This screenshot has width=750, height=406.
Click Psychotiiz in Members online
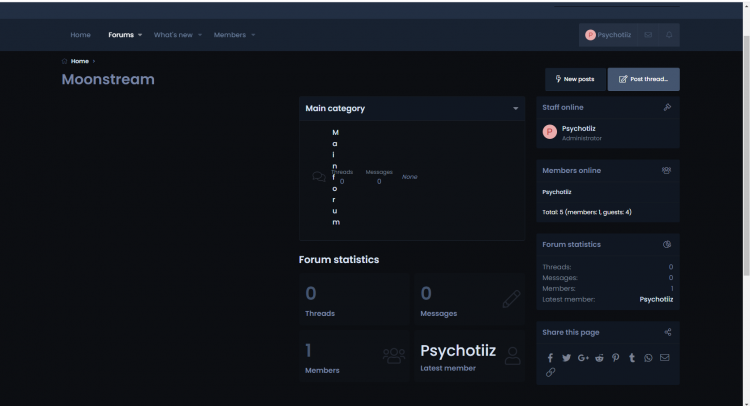(557, 192)
